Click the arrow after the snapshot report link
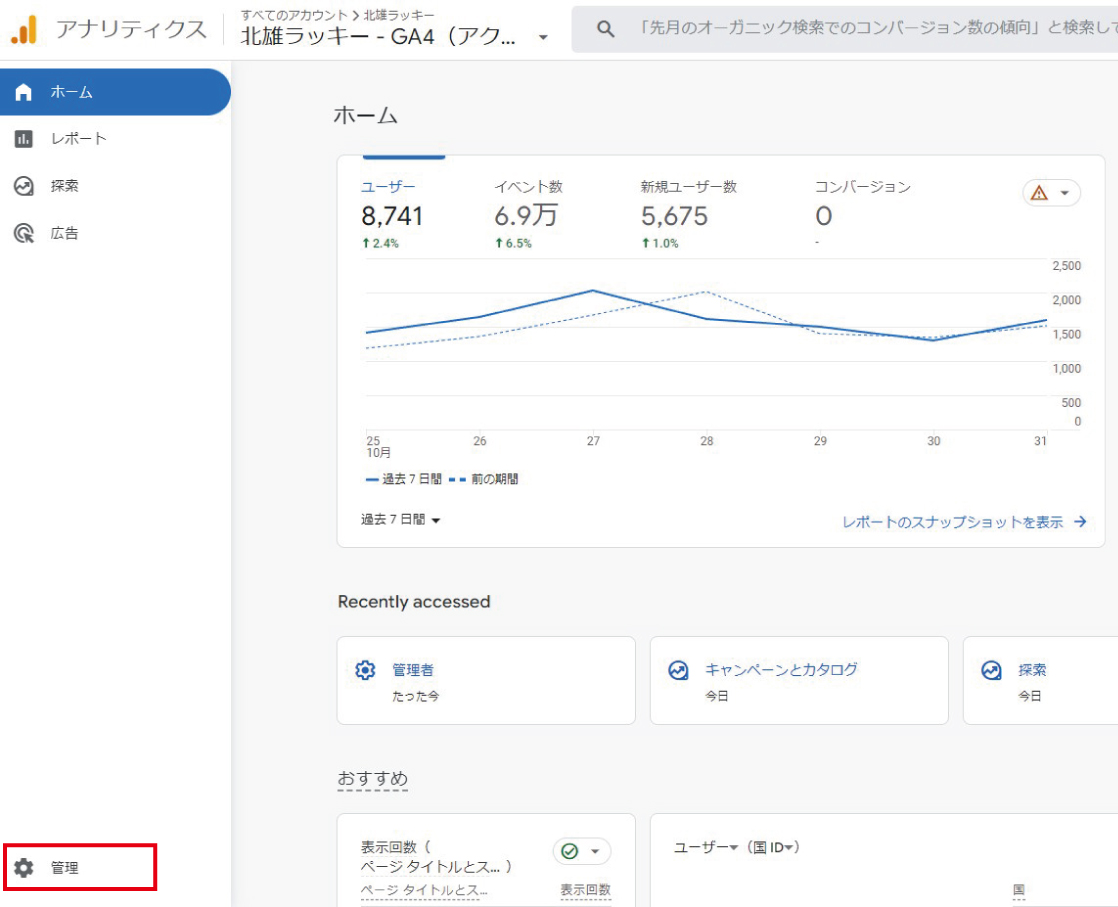 click(1080, 522)
